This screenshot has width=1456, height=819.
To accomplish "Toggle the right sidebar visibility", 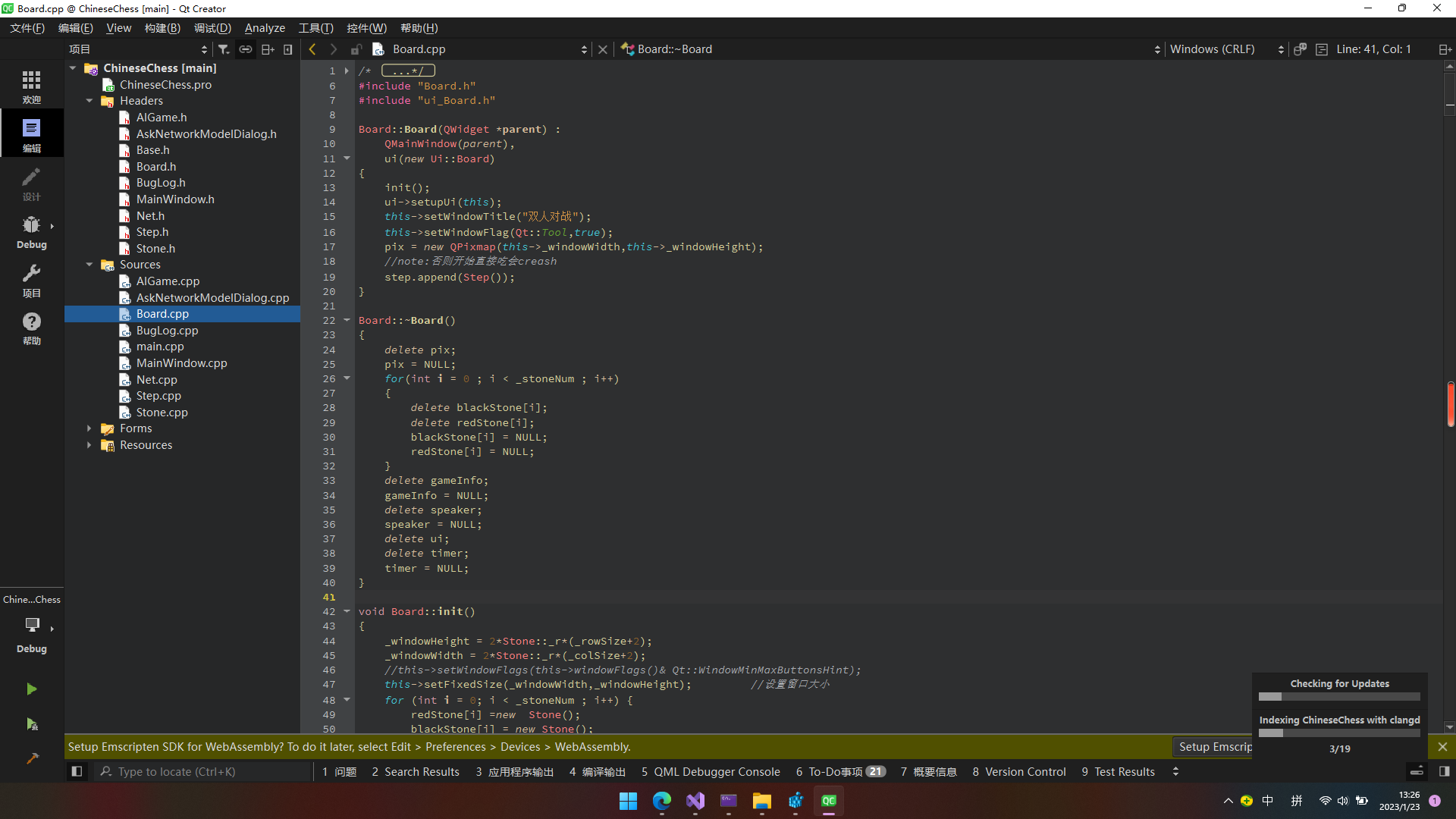I will (x=1444, y=771).
